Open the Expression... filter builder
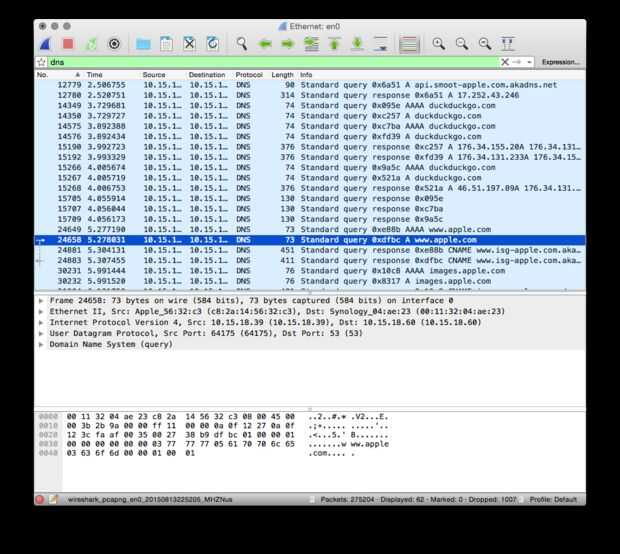Screen dimensions: 620x554 point(560,62)
